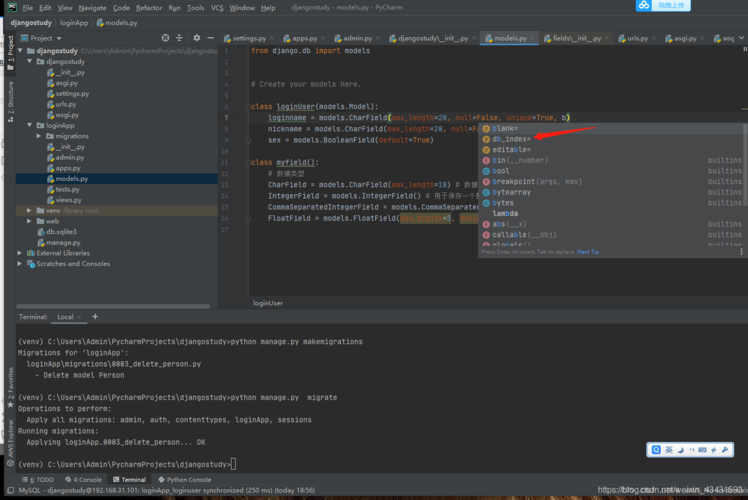This screenshot has height=500, width=748.
Task: Show hidden editor tabs dropdown arrow
Action: coord(741,38)
